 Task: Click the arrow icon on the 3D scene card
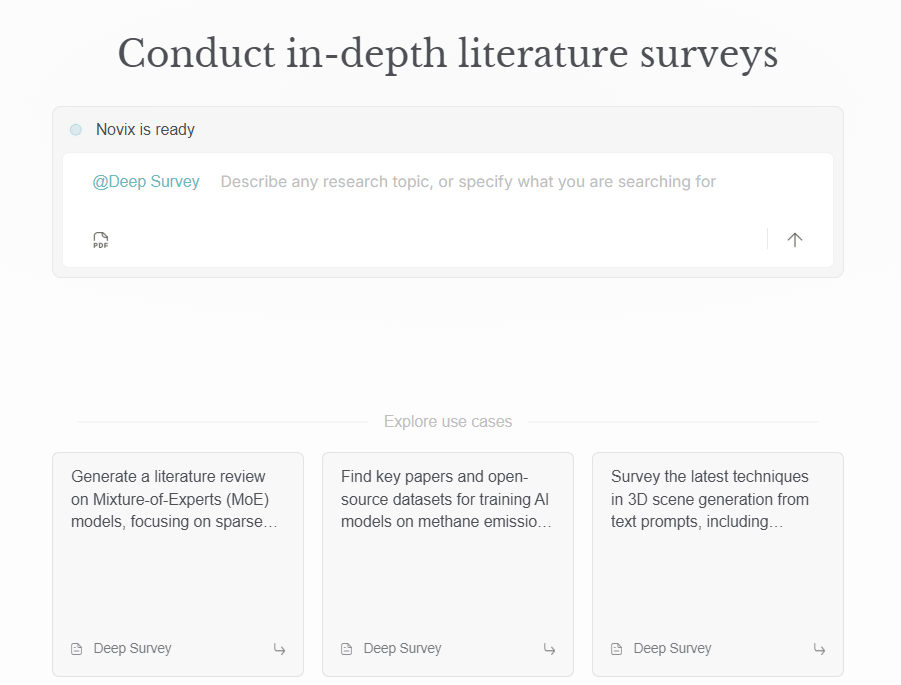[x=819, y=649]
